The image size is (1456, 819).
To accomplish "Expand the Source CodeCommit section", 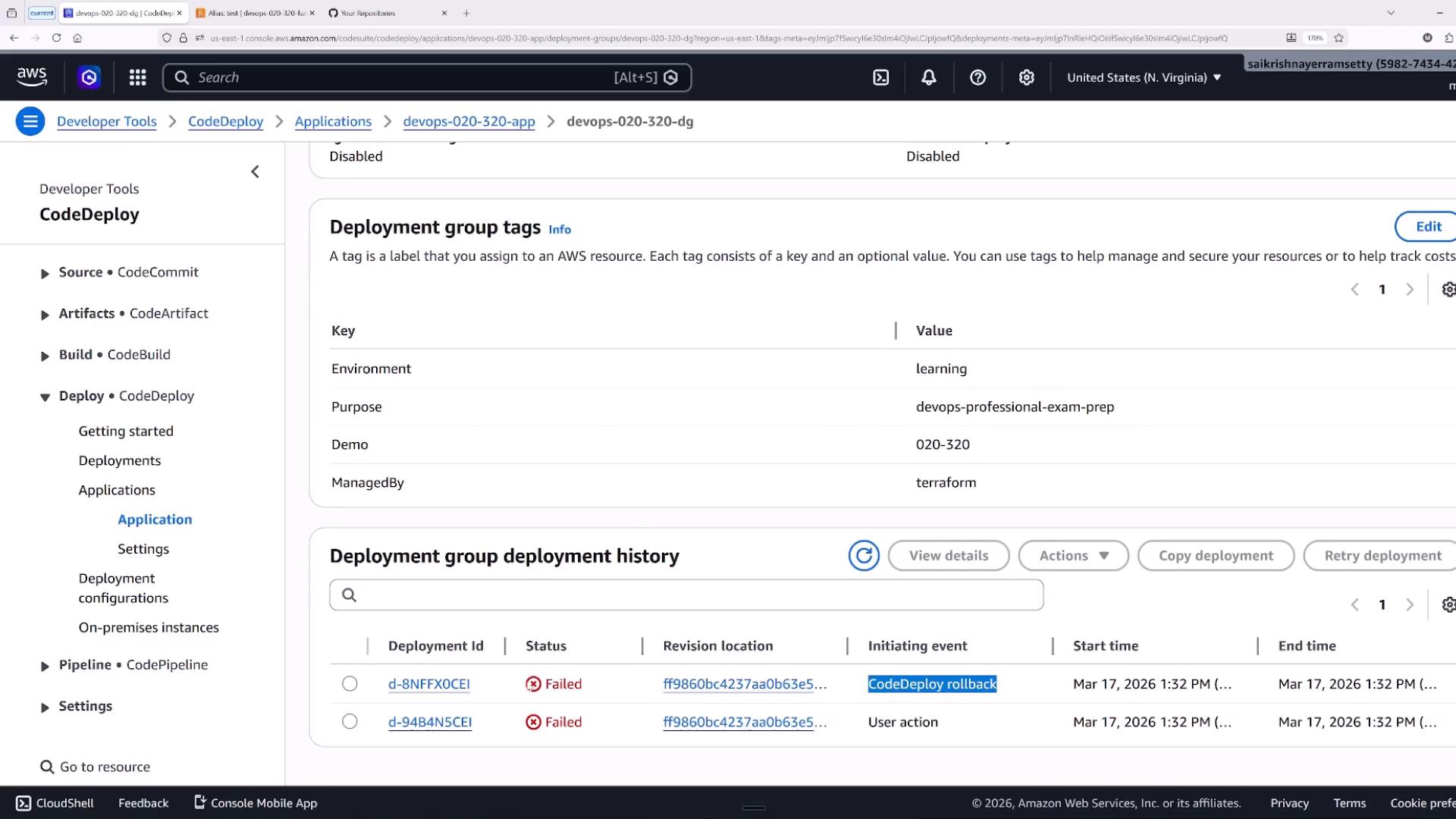I will click(x=45, y=274).
